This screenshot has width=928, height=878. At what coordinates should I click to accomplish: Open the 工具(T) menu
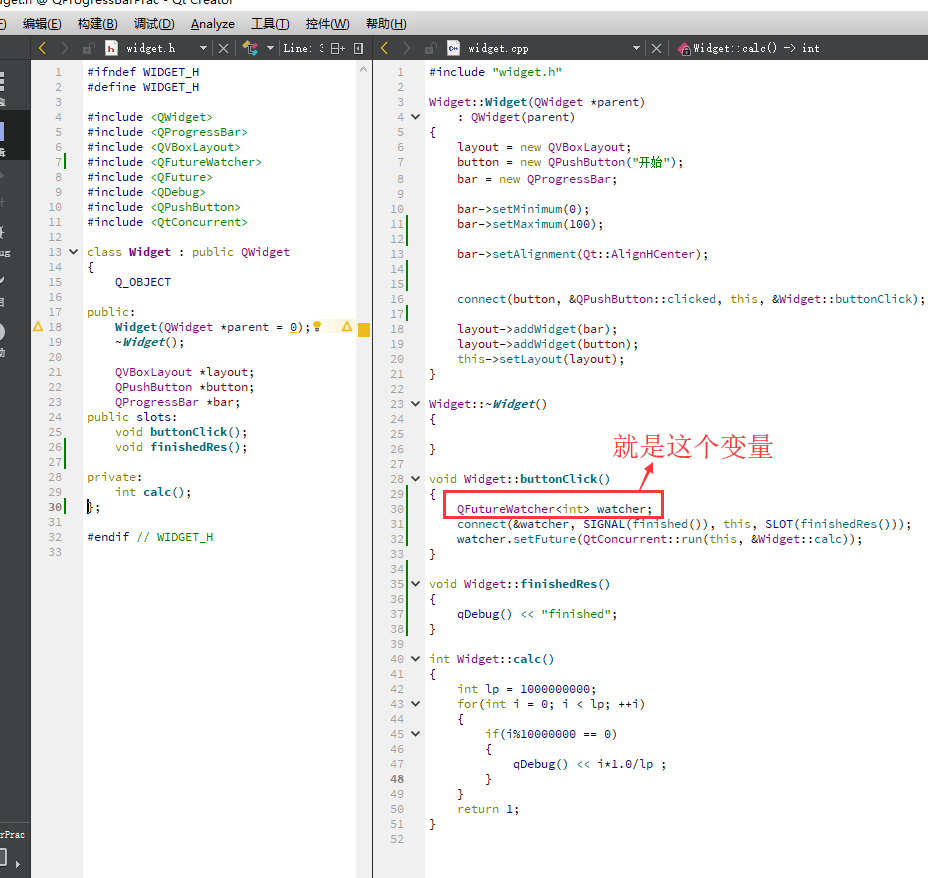coord(270,24)
